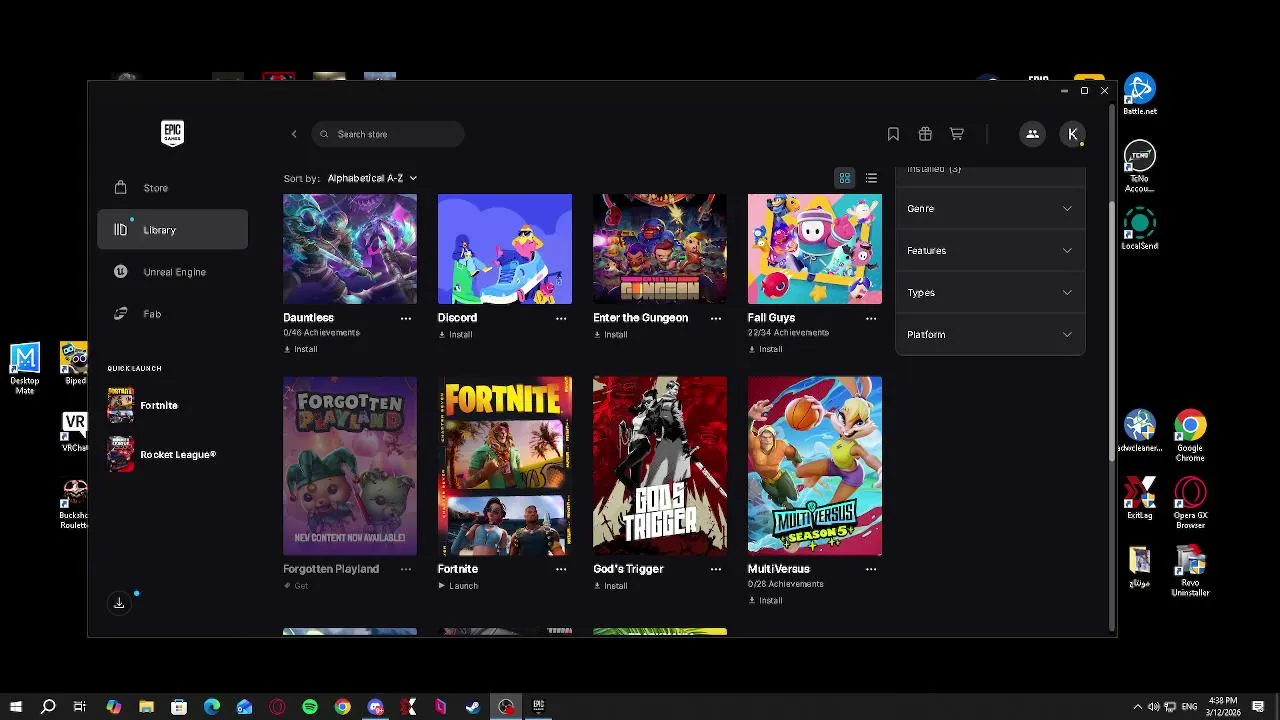The image size is (1280, 720).
Task: Install God's Trigger
Action: pos(611,585)
